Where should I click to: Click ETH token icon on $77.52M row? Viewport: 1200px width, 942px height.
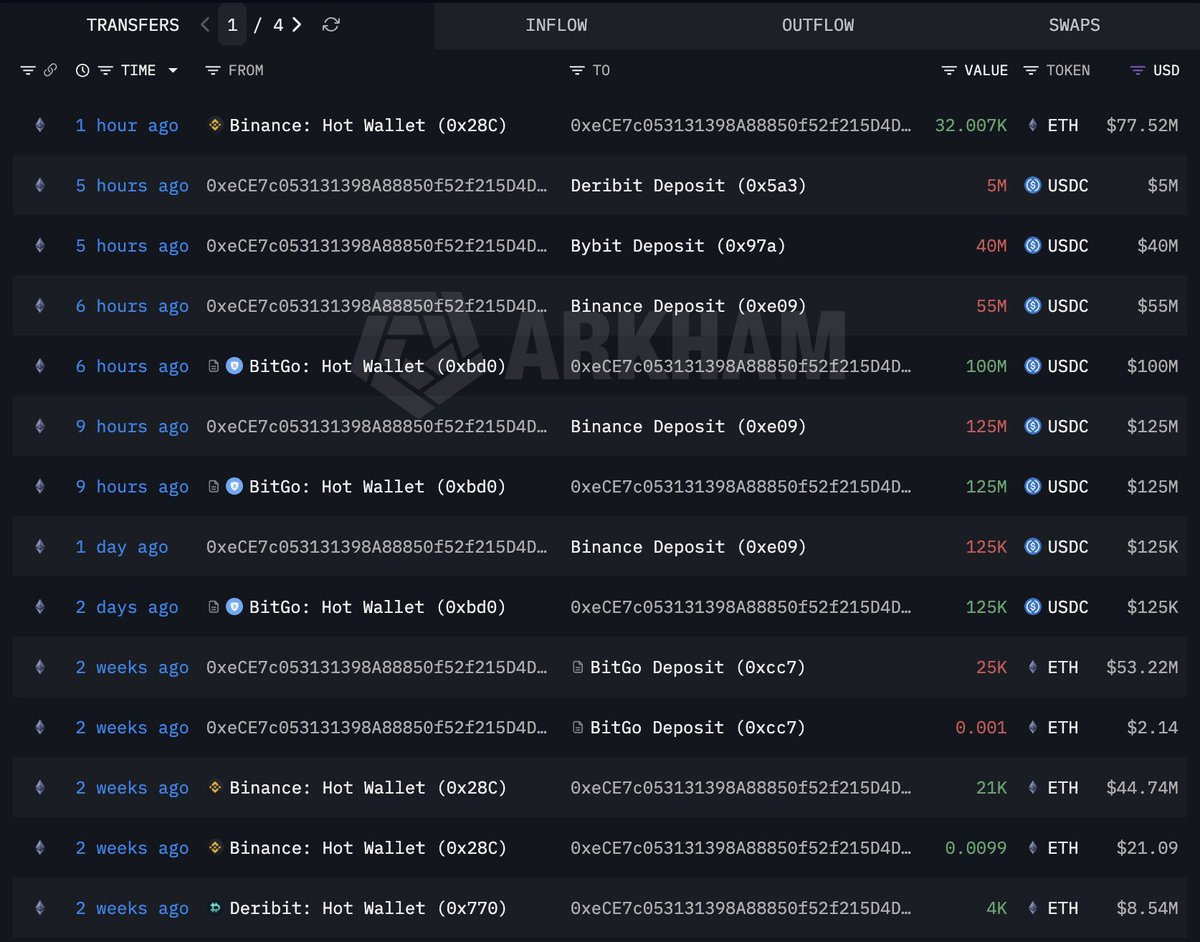(1033, 125)
